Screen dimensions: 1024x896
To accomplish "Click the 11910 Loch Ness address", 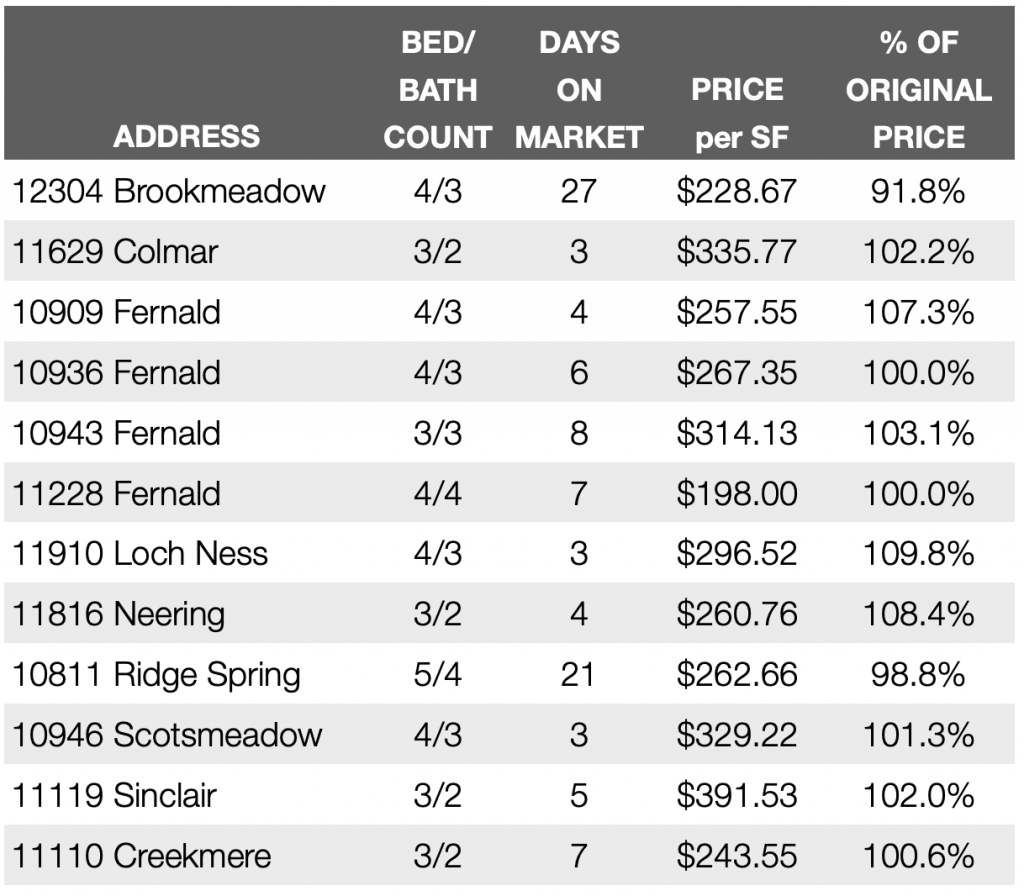I will (140, 554).
